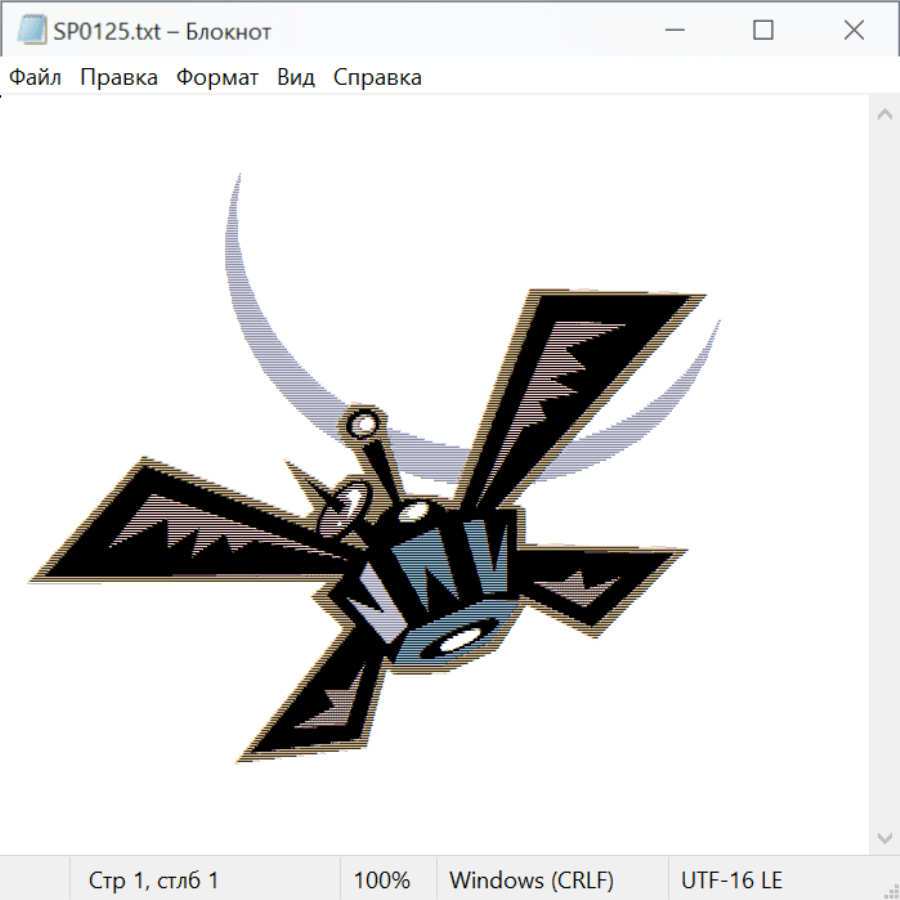Click the 100% zoom indicator
900x900 pixels.
point(382,880)
